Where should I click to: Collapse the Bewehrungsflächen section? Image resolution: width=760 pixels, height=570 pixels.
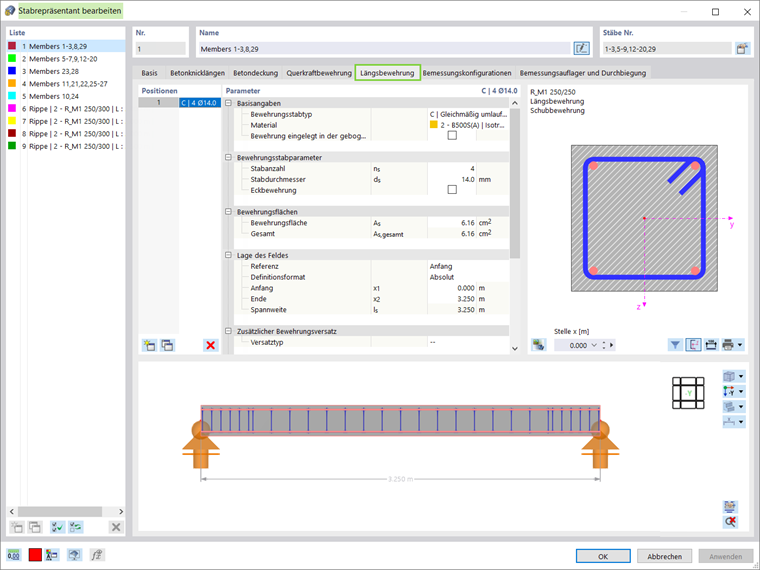pyautogui.click(x=228, y=212)
